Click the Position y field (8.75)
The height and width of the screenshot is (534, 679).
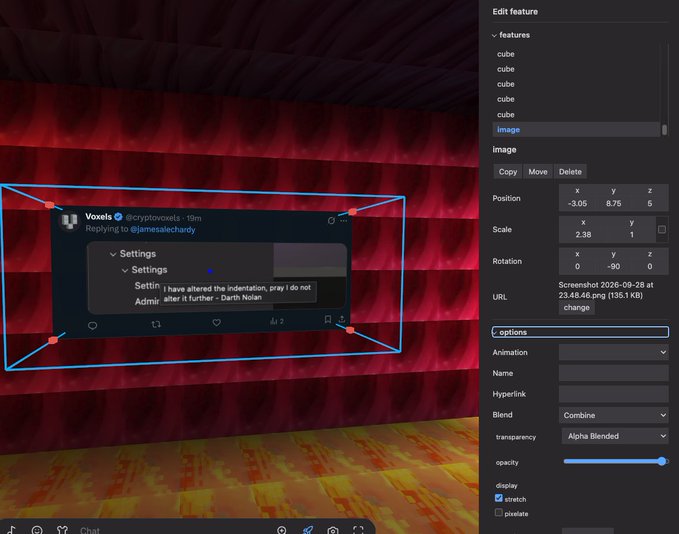point(614,203)
